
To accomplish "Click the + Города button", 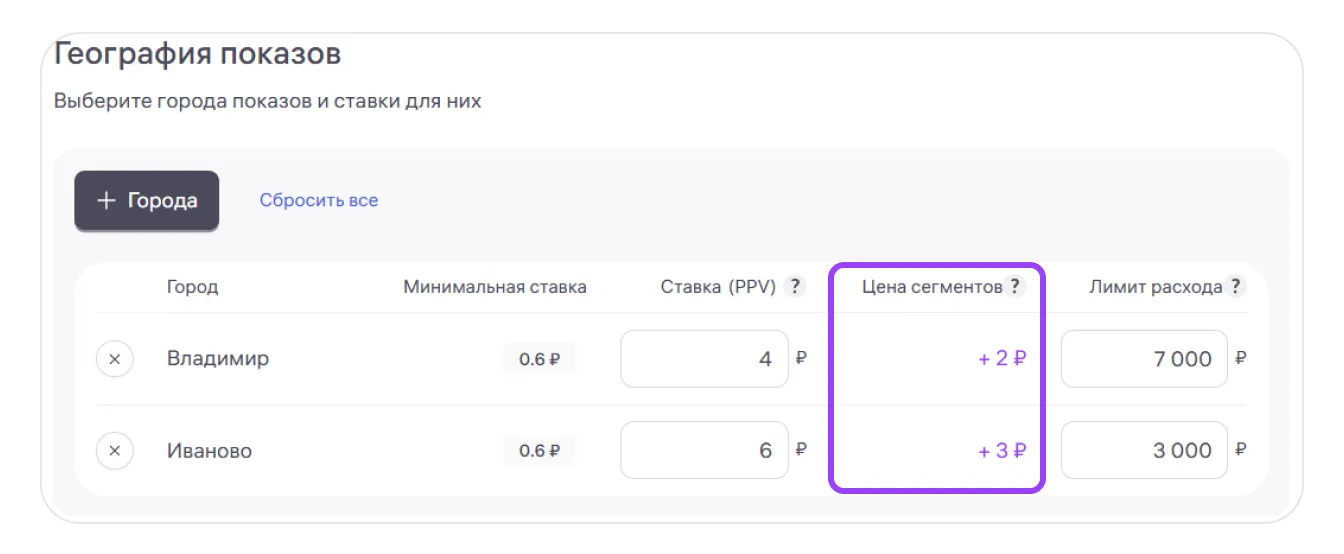I will [147, 201].
